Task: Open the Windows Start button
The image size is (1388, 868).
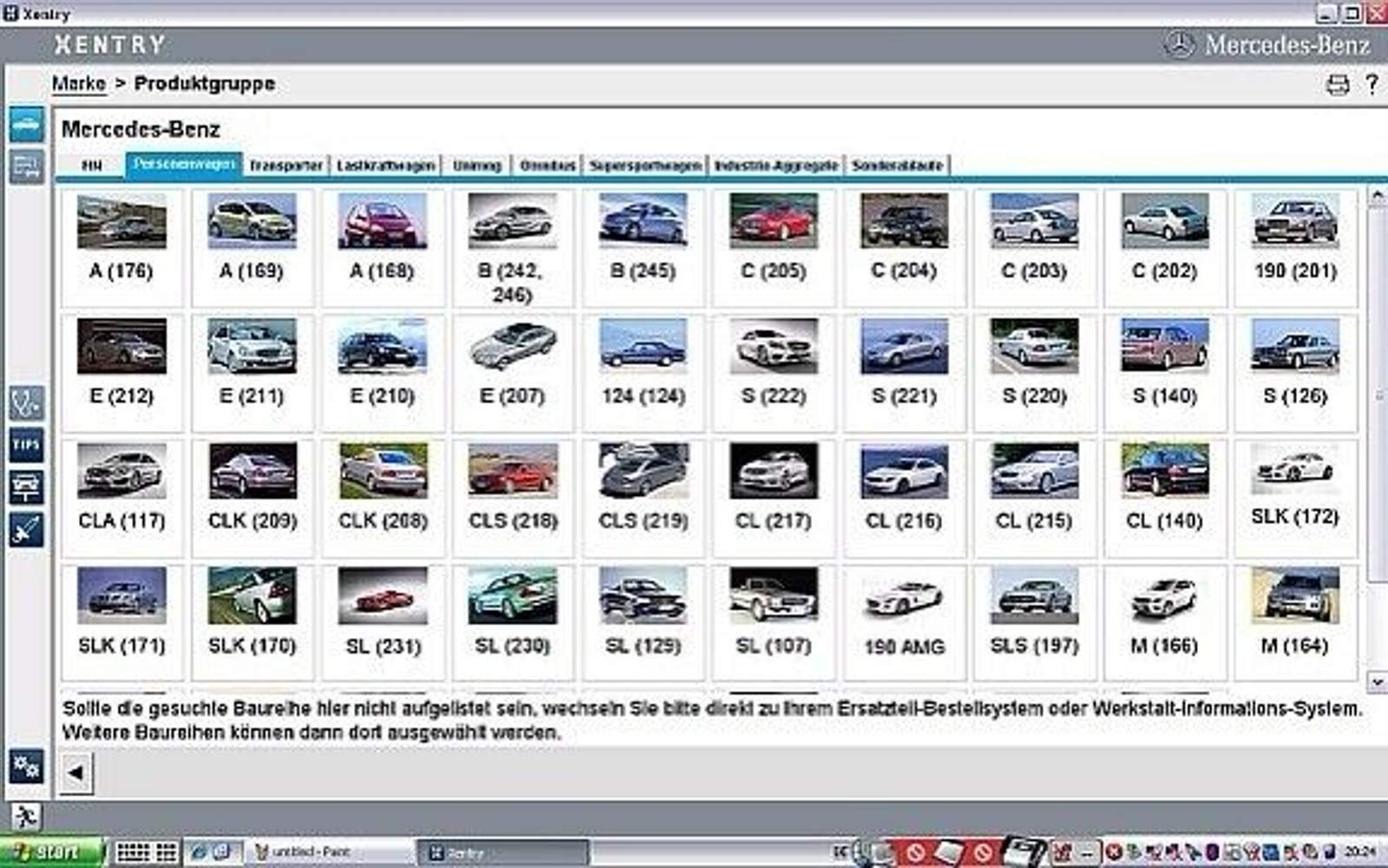Action: [x=52, y=852]
